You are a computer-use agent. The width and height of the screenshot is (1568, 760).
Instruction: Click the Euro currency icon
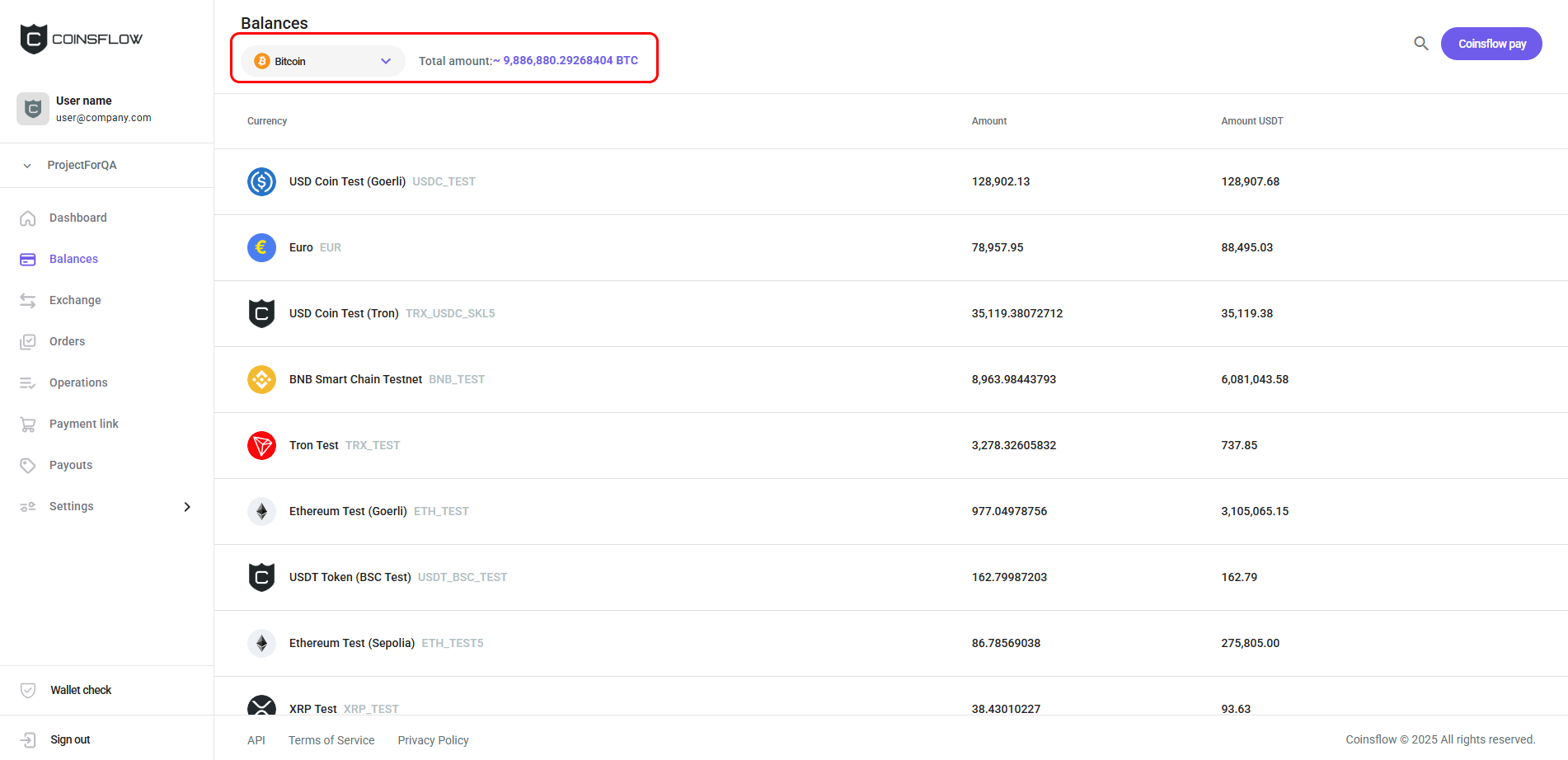[x=261, y=247]
